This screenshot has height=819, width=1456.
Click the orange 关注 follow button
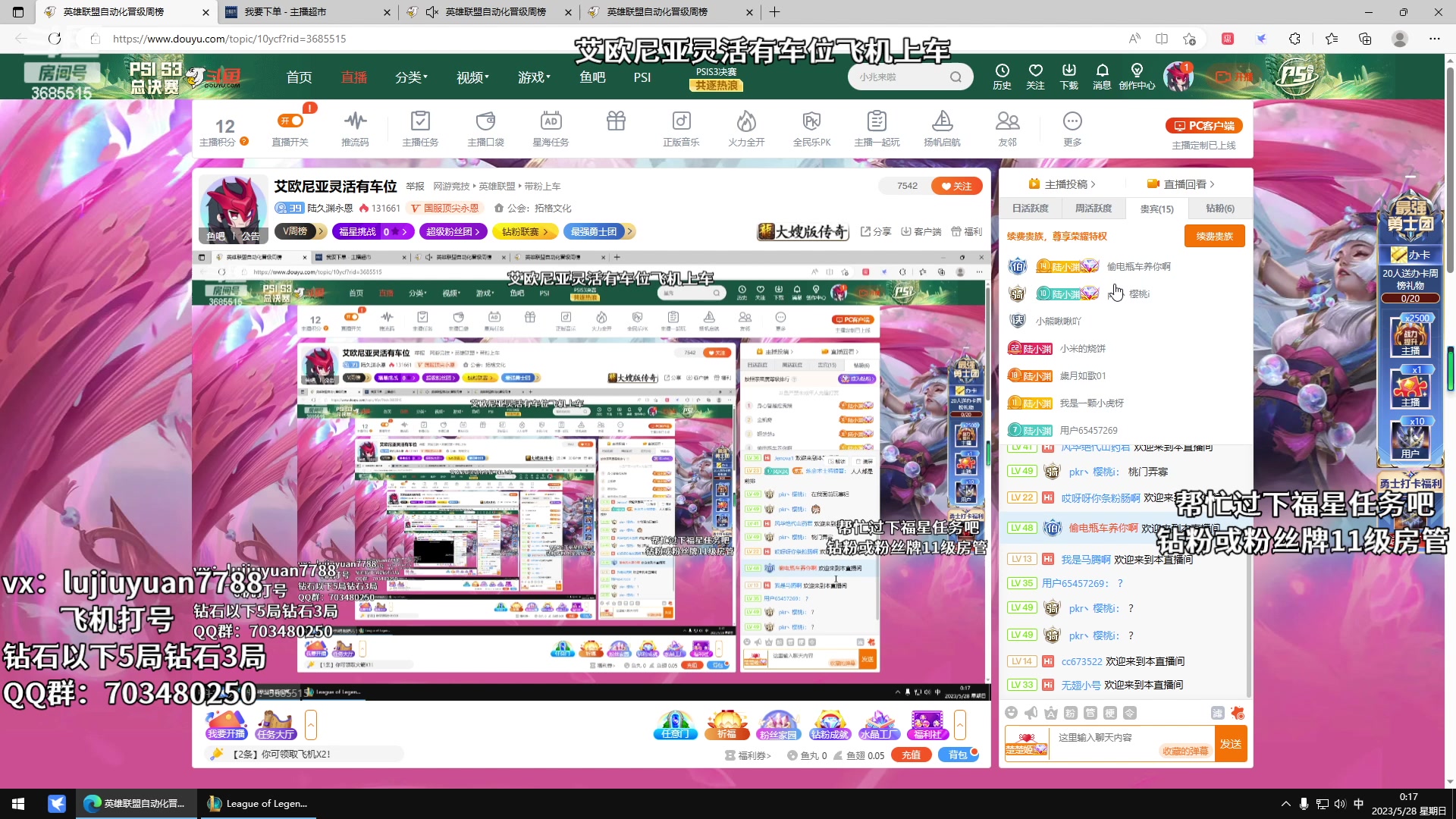click(956, 186)
